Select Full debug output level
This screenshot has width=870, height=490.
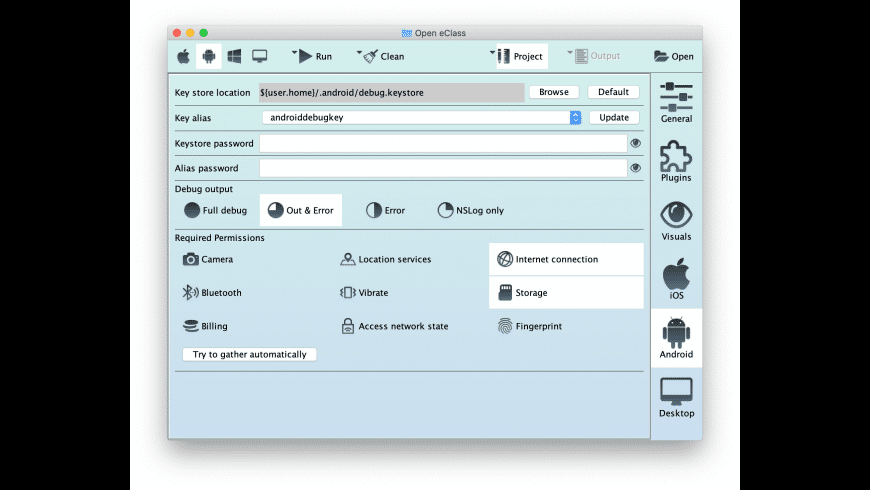point(215,210)
